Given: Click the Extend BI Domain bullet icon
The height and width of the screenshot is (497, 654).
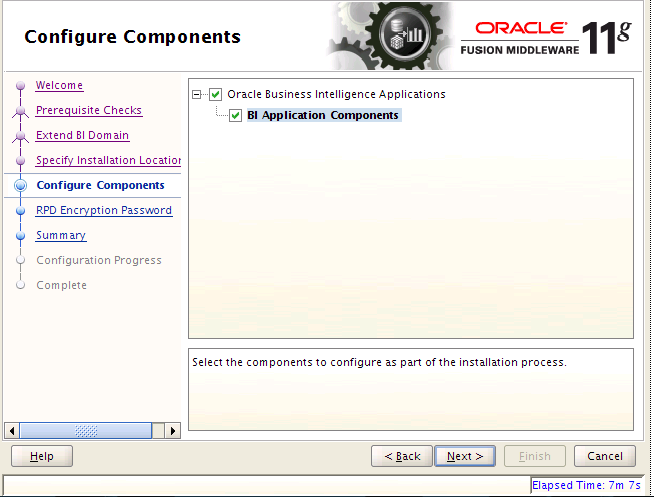Looking at the screenshot, I should pyautogui.click(x=20, y=136).
